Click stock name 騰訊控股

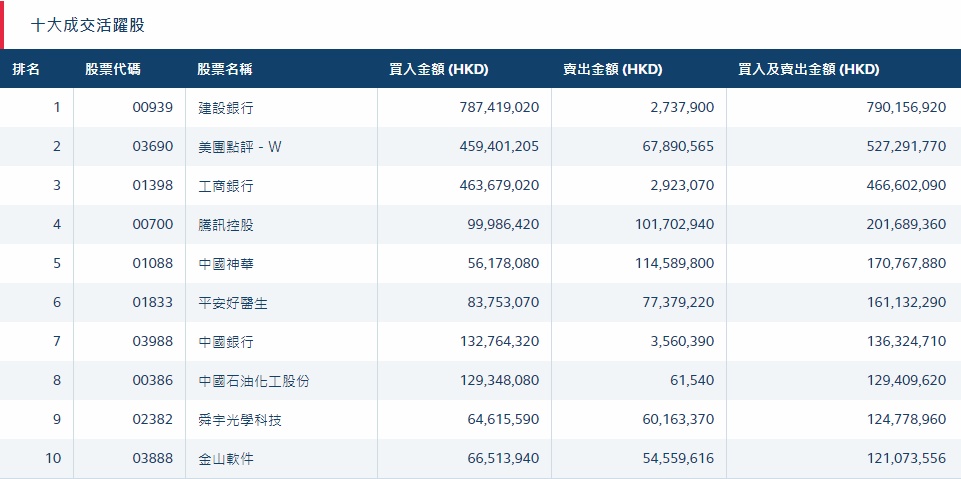click(226, 225)
